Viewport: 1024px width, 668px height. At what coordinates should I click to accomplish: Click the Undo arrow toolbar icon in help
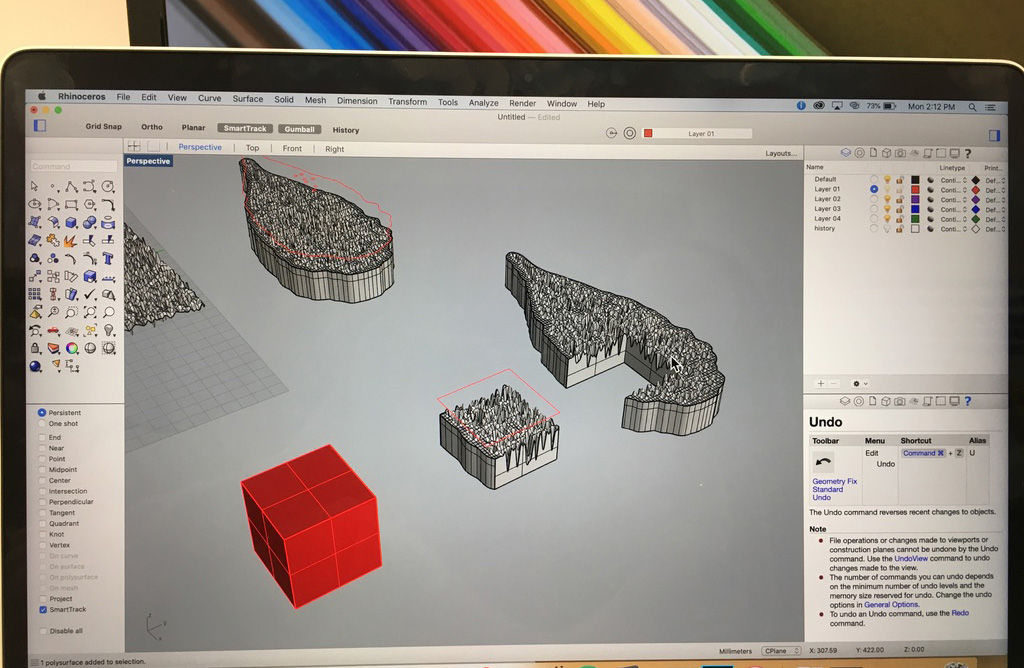[823, 462]
